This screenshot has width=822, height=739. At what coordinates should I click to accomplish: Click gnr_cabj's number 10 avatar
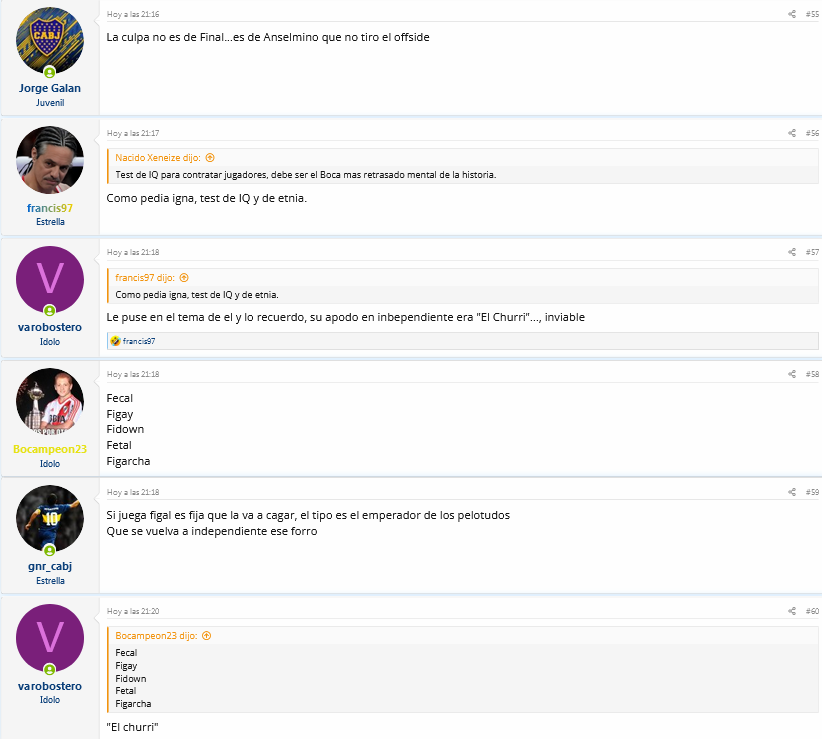tap(50, 519)
